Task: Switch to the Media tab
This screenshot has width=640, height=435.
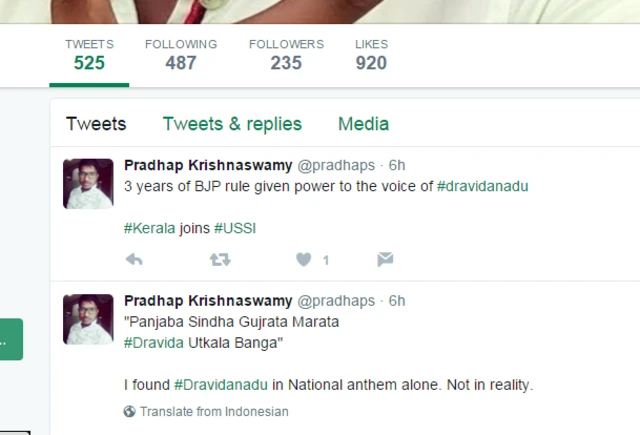Action: (x=363, y=124)
